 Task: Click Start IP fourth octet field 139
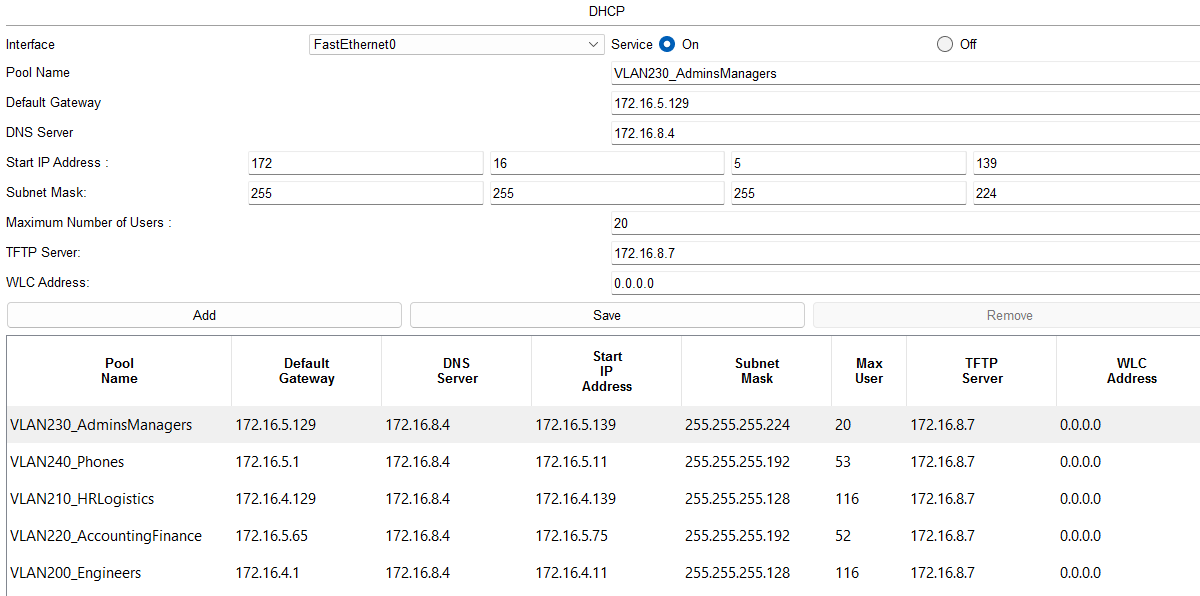coord(1086,163)
